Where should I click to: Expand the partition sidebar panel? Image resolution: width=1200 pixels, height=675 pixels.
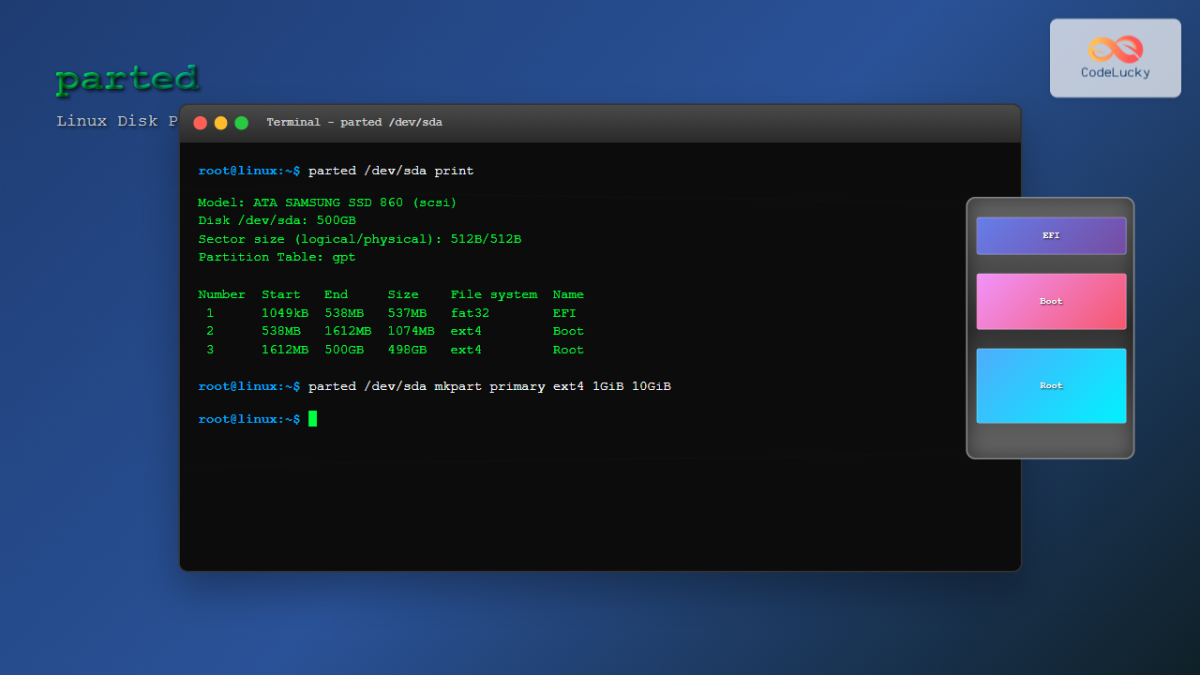[1050, 327]
